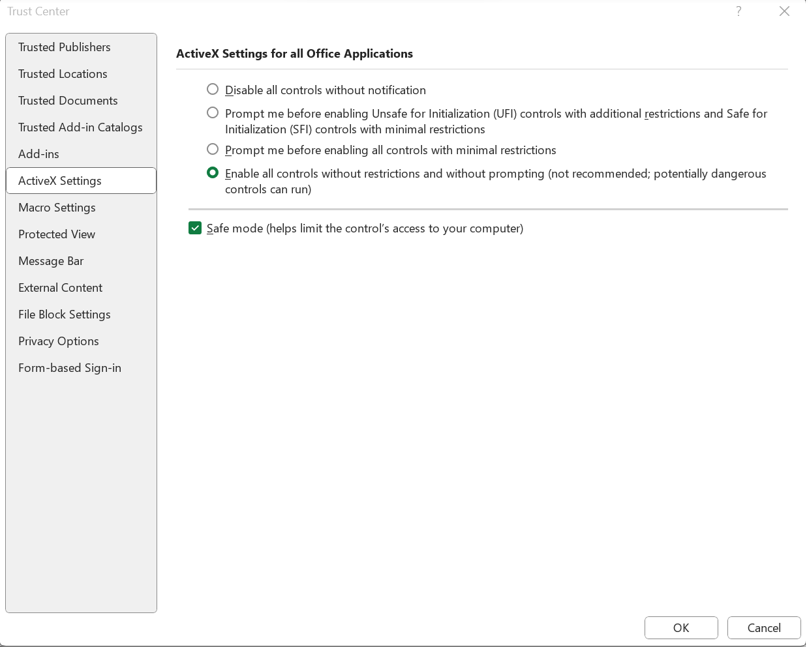Open the Trusted Add-in Catalogs page
This screenshot has width=808, height=652.
[x=79, y=127]
